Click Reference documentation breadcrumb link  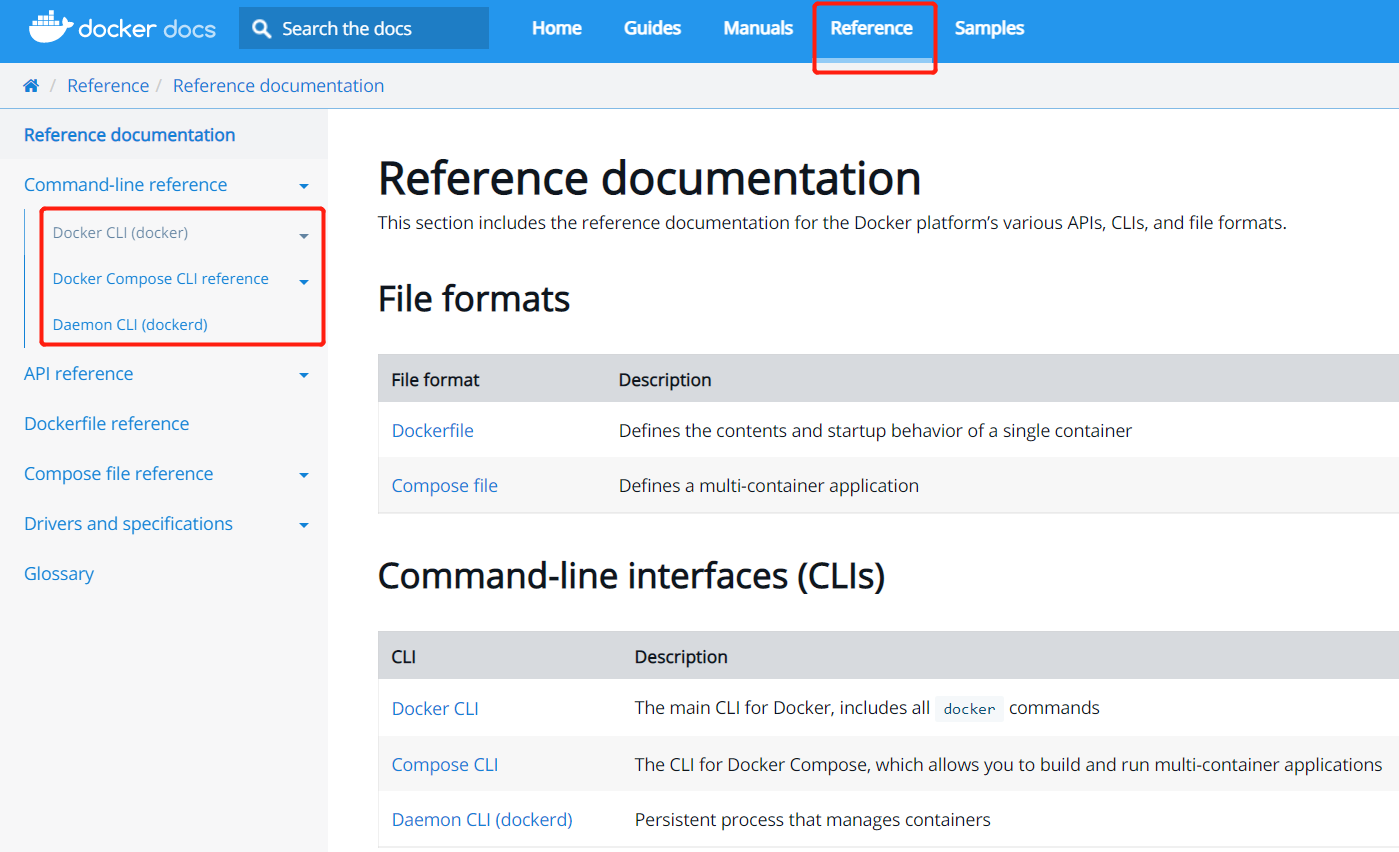tap(278, 86)
